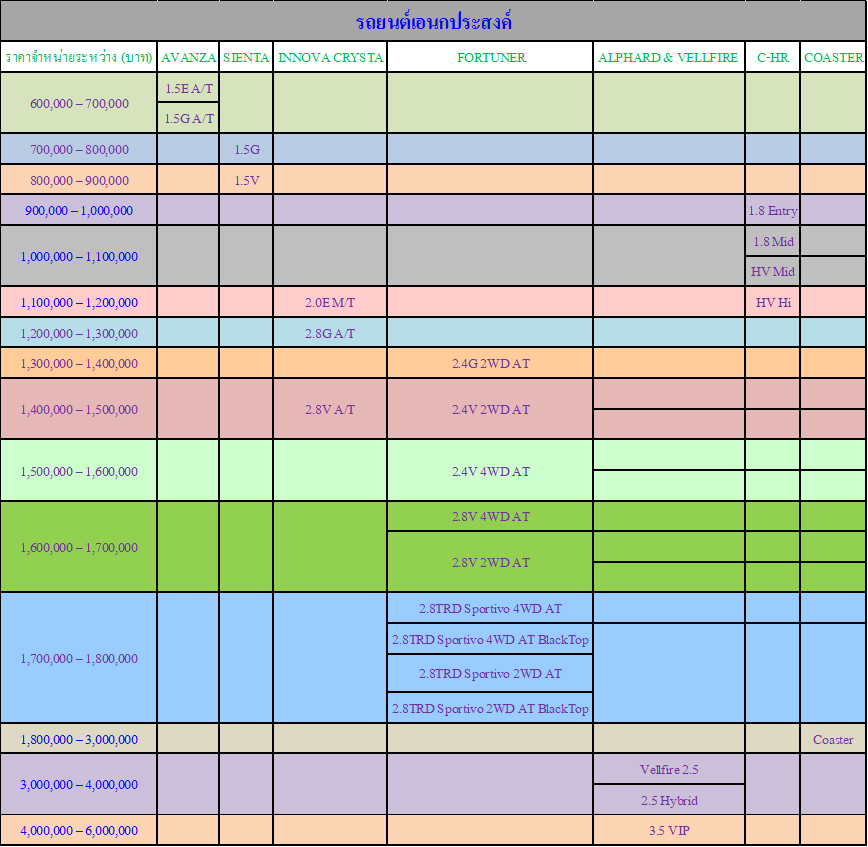Select the Fortuner 2.4G 2WD AT cell

point(490,363)
